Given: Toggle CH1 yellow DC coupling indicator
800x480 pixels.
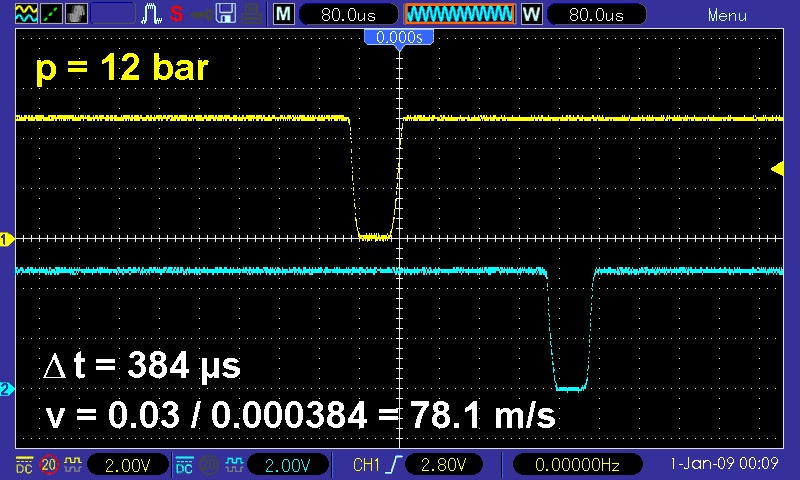Looking at the screenshot, I should (x=23, y=464).
